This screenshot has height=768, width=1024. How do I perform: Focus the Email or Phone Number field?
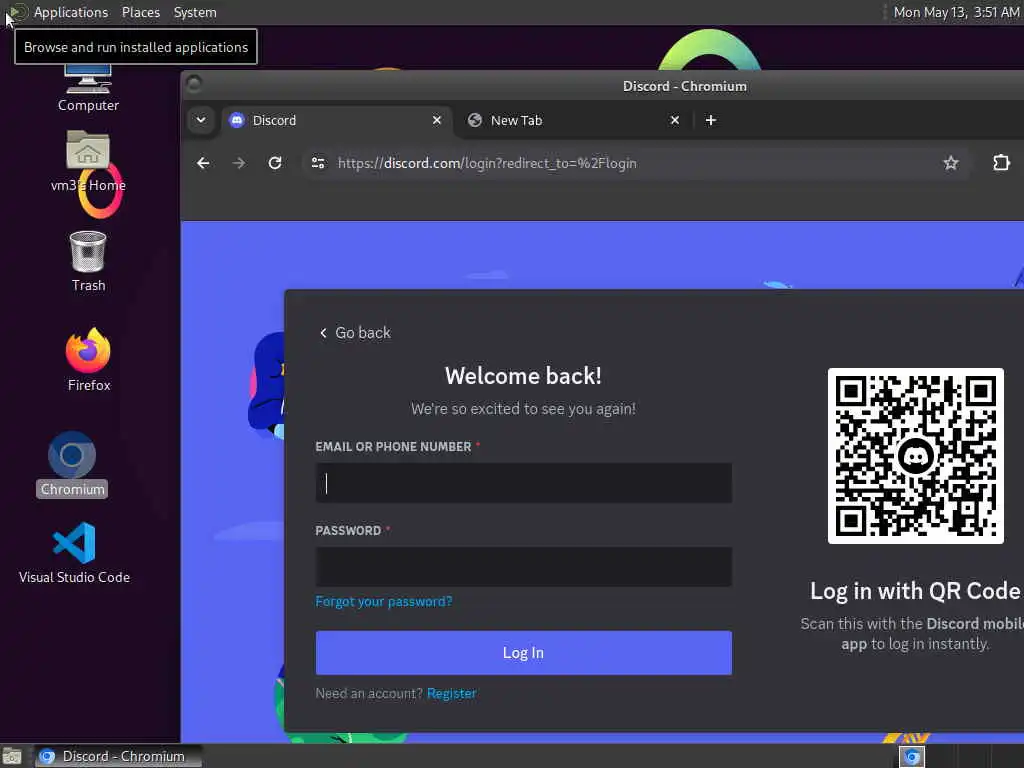[x=523, y=483]
